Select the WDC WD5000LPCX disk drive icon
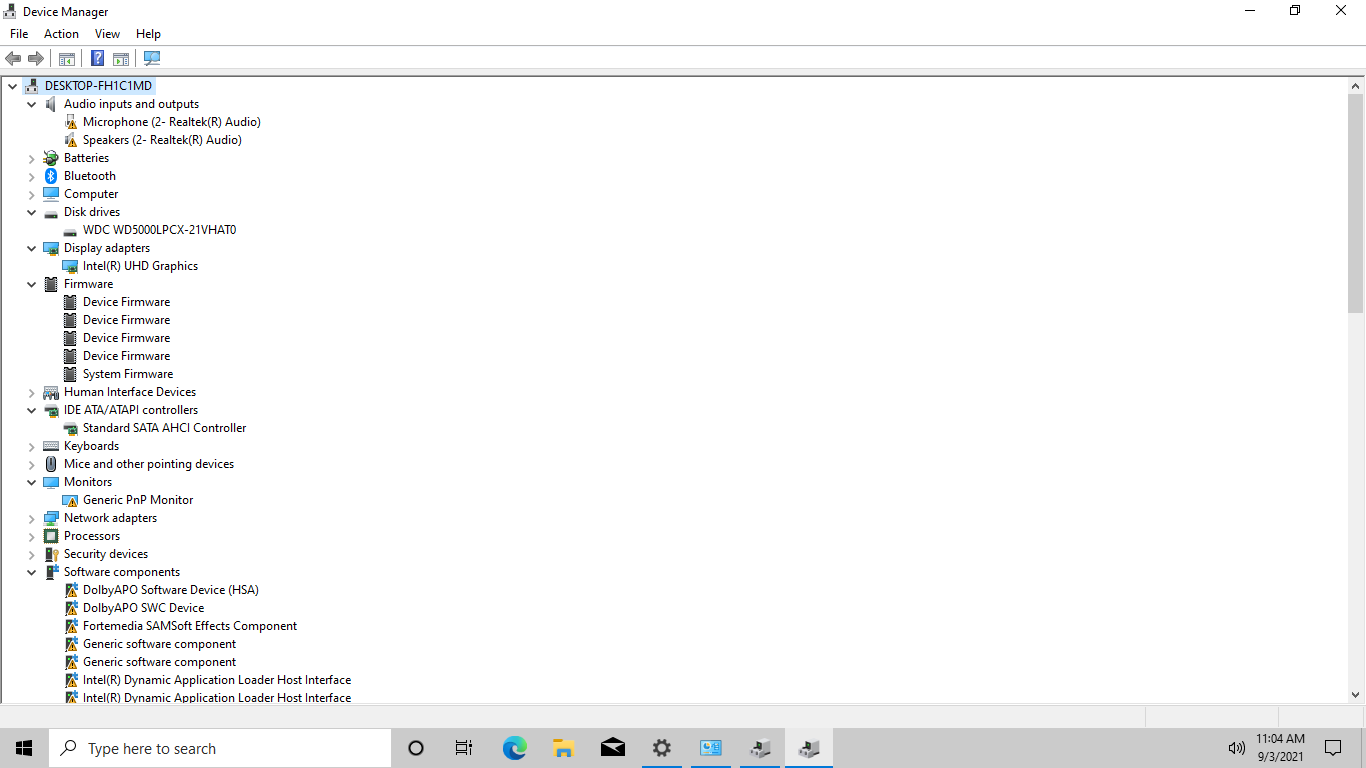Image resolution: width=1366 pixels, height=768 pixels. pos(70,230)
